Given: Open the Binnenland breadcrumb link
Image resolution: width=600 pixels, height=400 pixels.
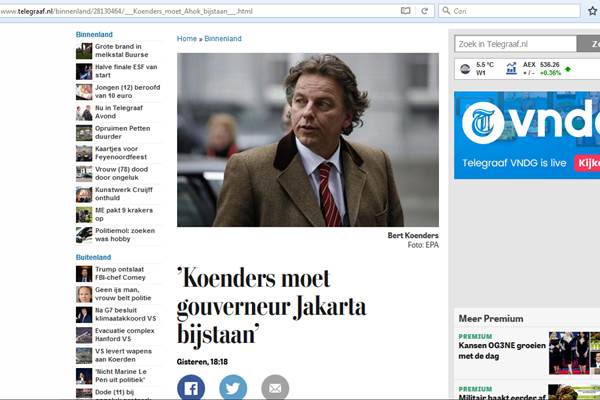Looking at the screenshot, I should coord(223,39).
